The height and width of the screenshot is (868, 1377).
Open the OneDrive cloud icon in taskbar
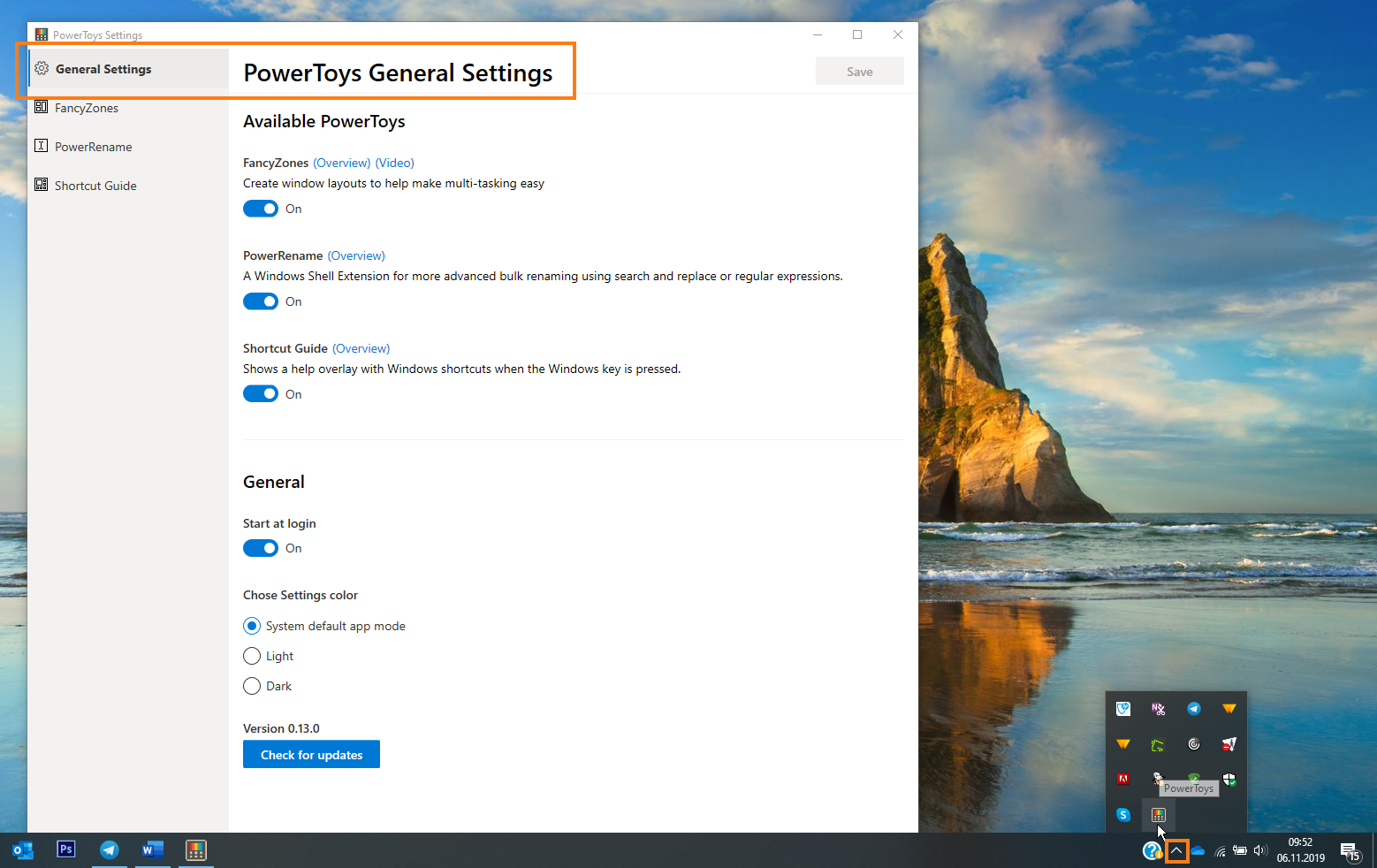click(1198, 851)
